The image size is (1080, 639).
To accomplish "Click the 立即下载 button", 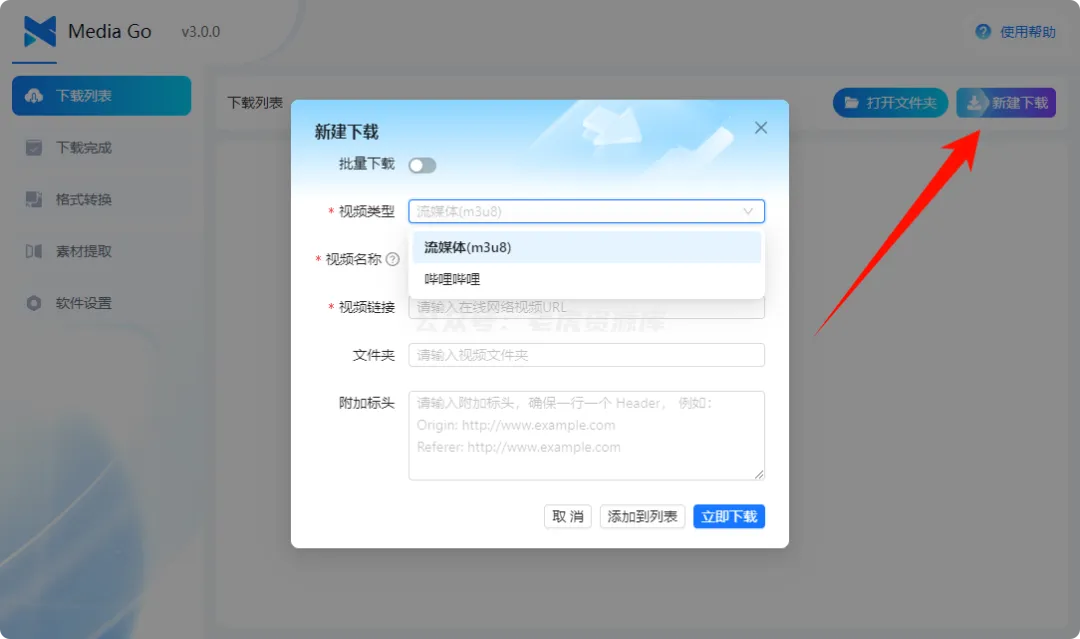I will tap(729, 516).
